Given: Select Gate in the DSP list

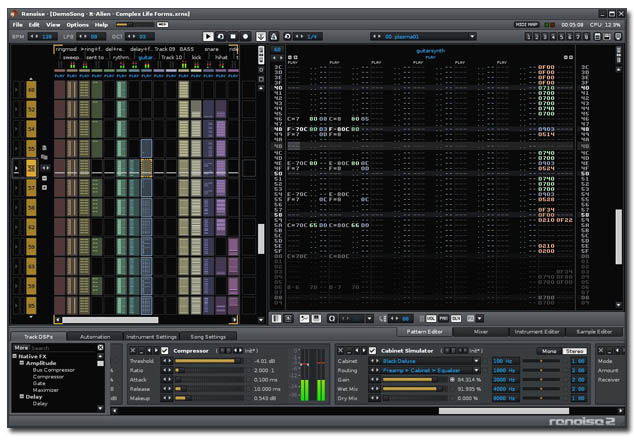Looking at the screenshot, I should tap(39, 383).
